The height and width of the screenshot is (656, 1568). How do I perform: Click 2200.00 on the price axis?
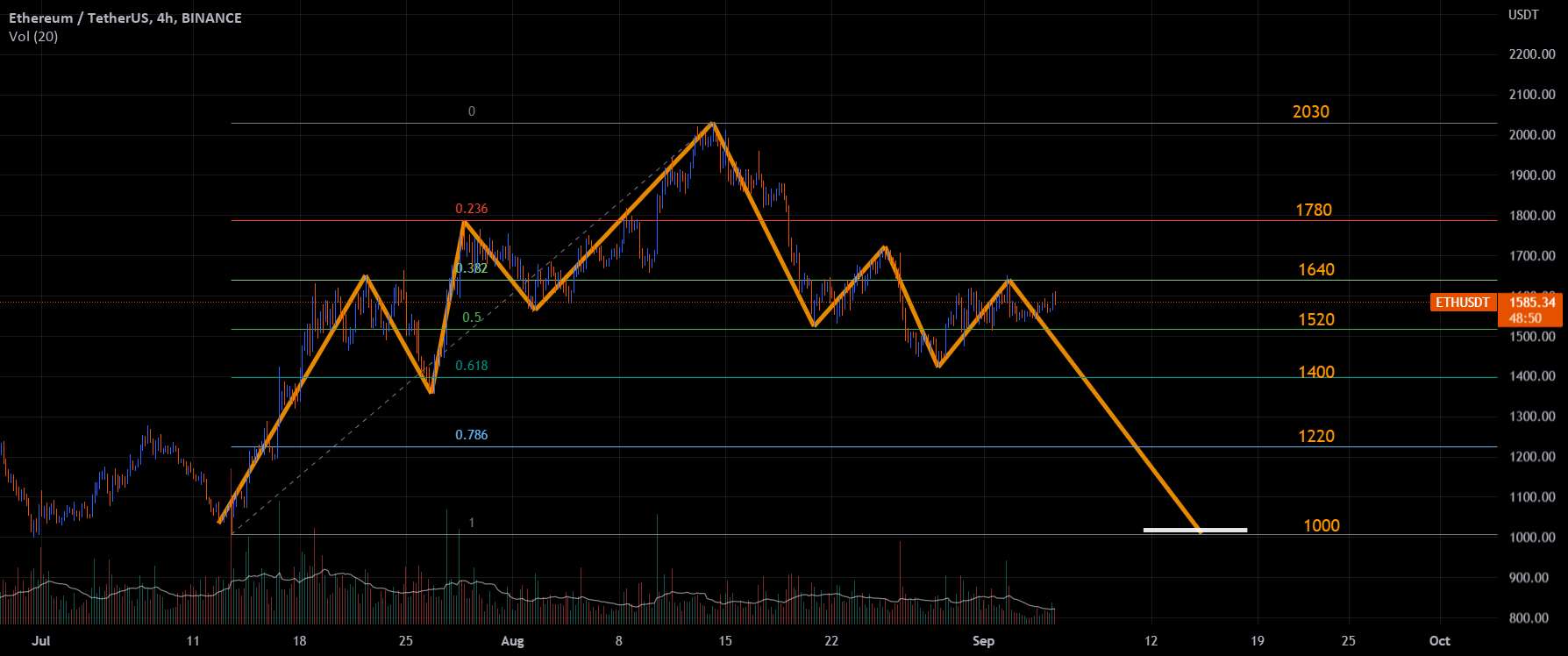pos(1532,54)
